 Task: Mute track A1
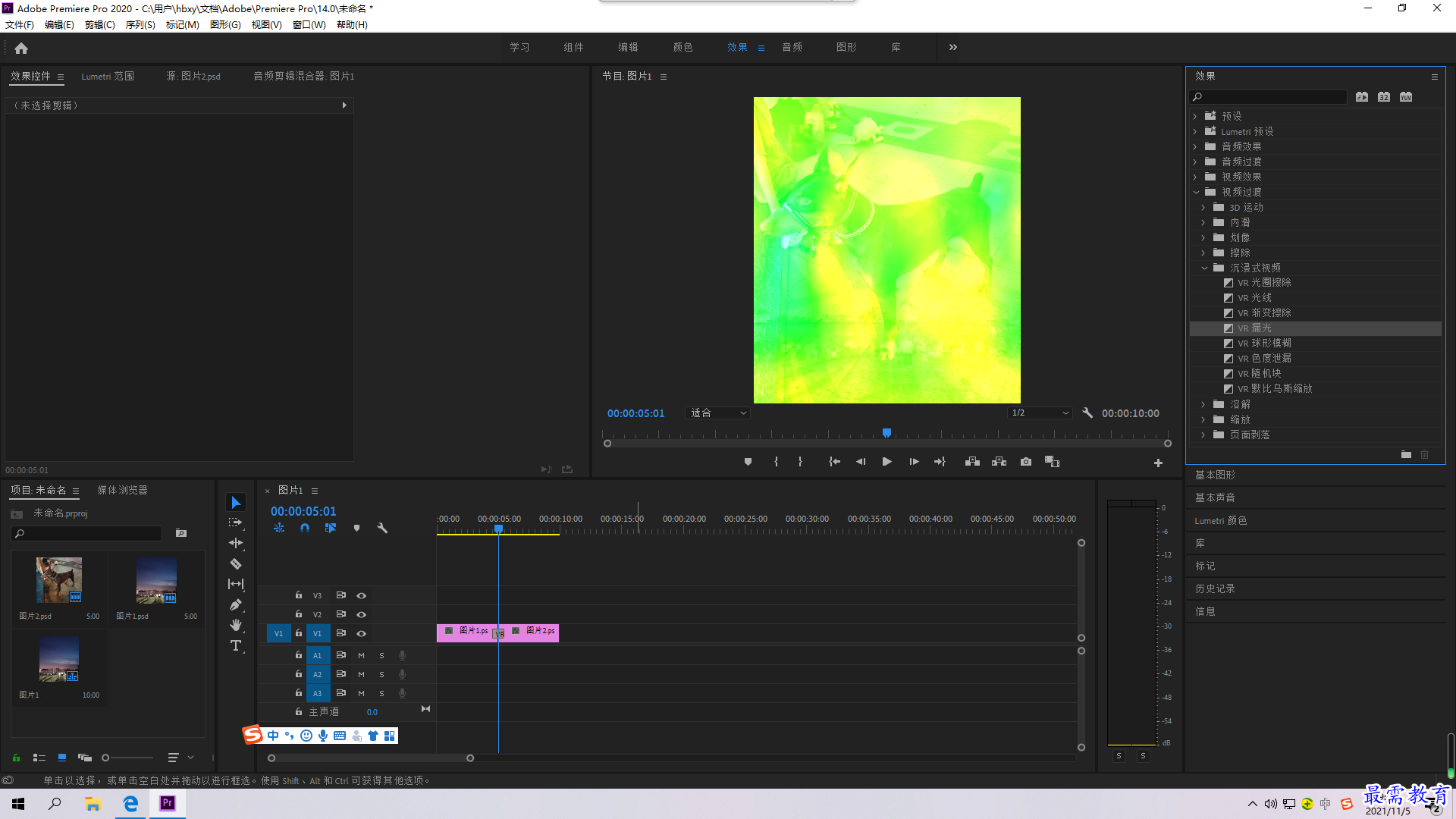click(x=361, y=655)
